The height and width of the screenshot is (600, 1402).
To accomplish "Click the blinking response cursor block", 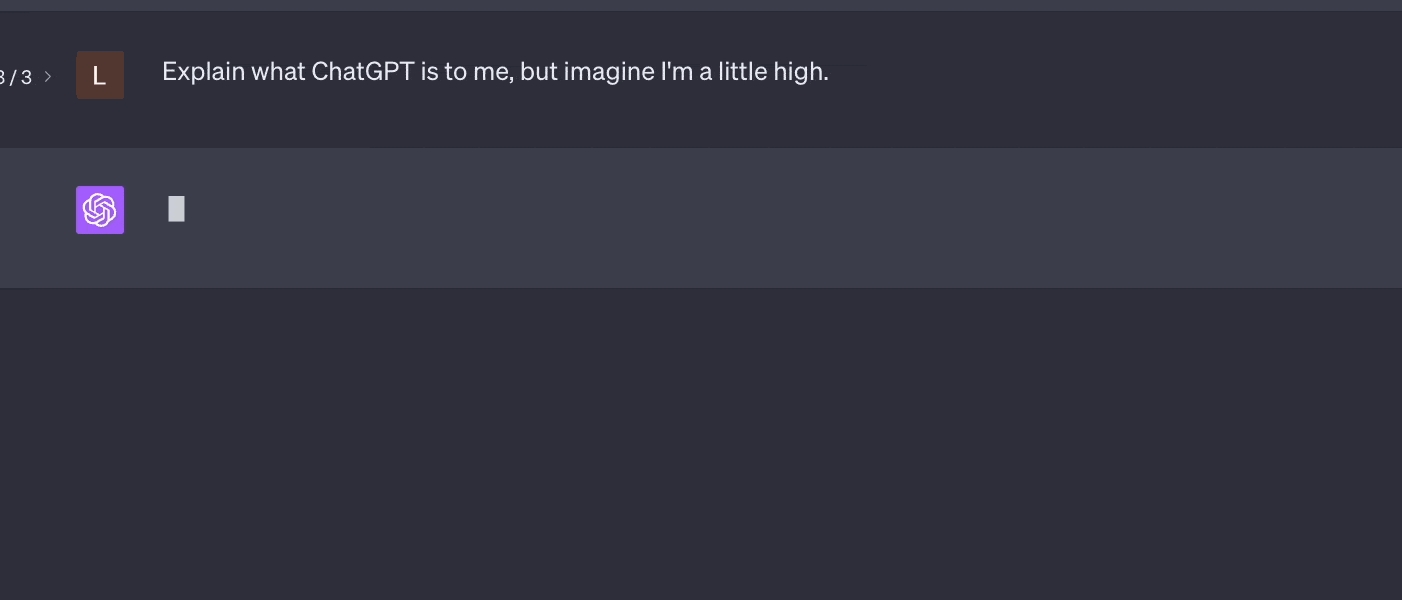I will (177, 209).
